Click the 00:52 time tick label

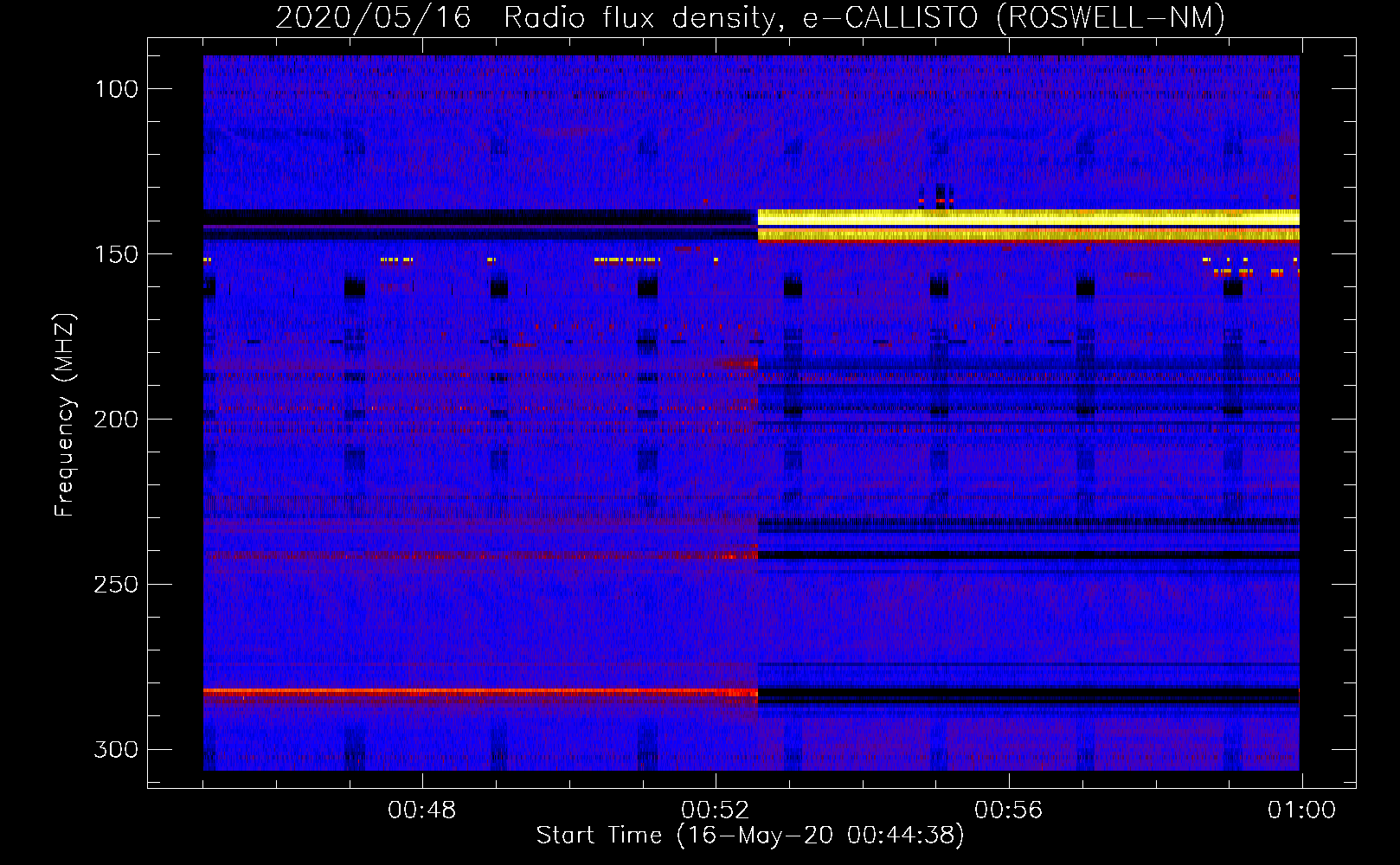716,811
